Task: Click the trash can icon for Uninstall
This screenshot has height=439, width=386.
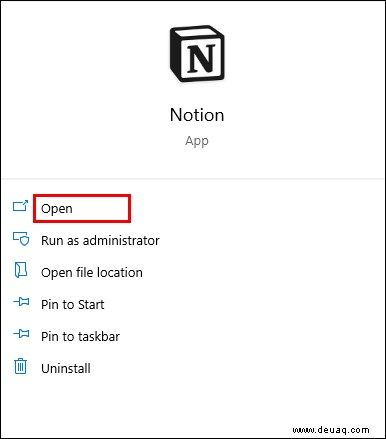Action: [20, 366]
